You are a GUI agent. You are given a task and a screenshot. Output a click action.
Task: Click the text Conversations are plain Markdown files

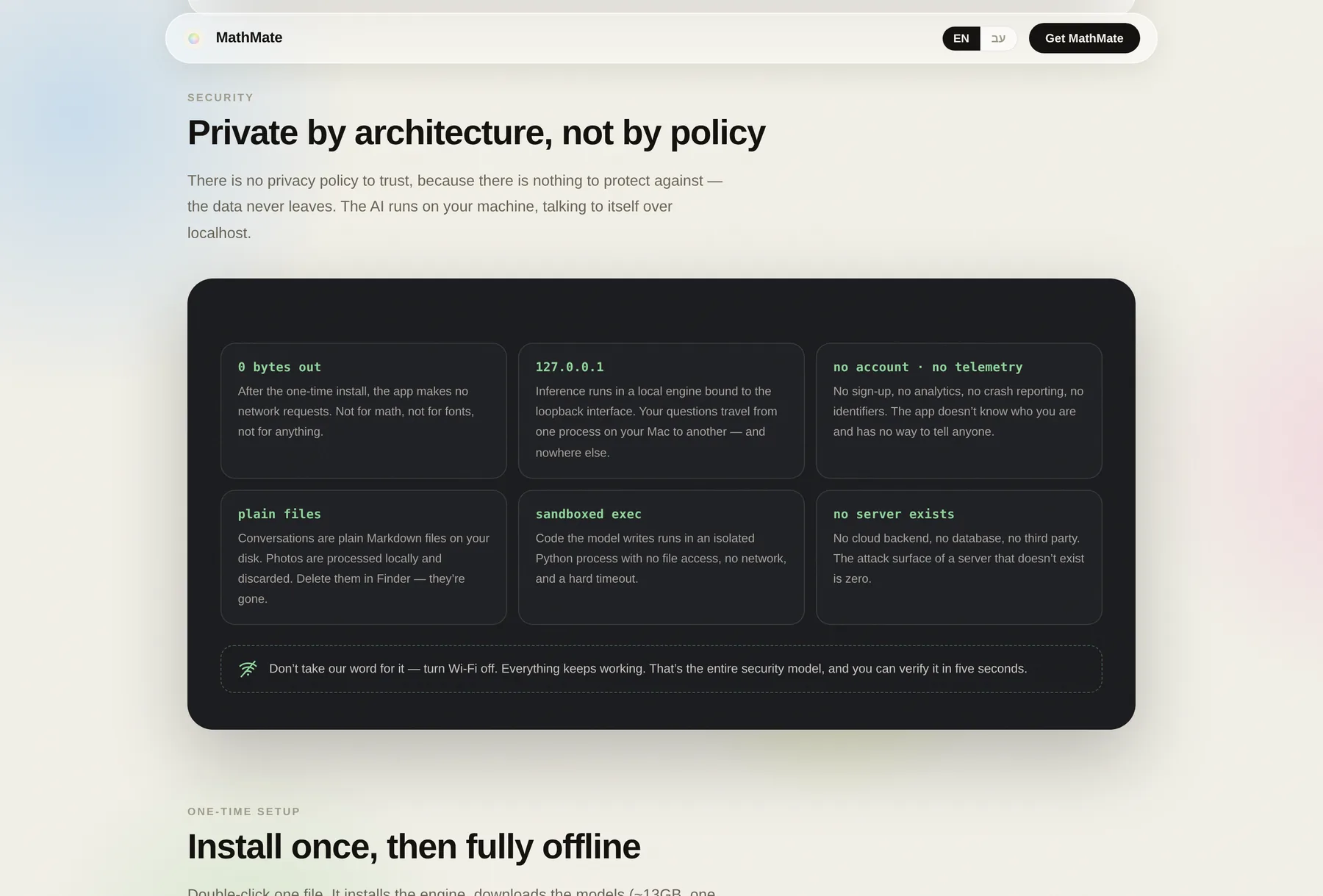tap(364, 568)
